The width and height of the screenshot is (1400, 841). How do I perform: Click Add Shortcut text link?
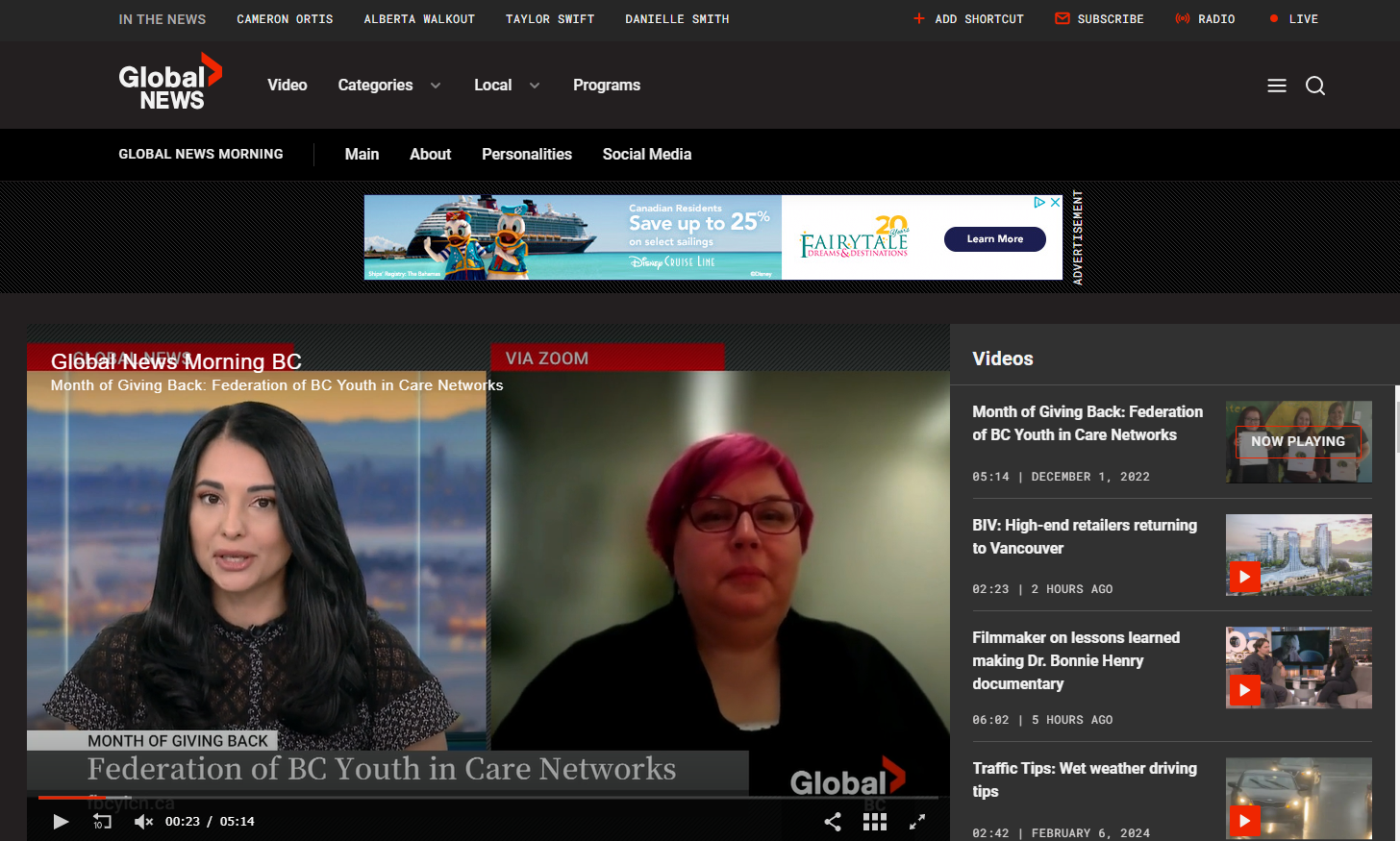pos(979,18)
